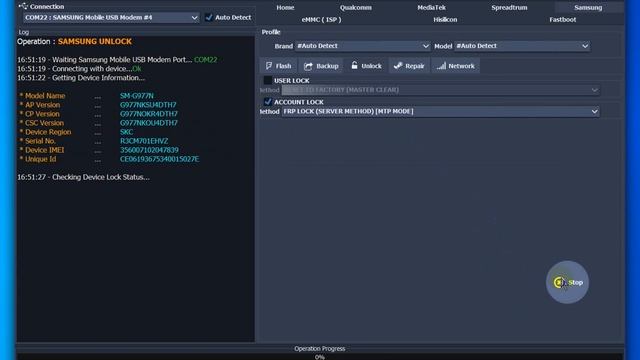Click serial number R3CM701EHVZ
The height and width of the screenshot is (360, 640).
[x=144, y=141]
